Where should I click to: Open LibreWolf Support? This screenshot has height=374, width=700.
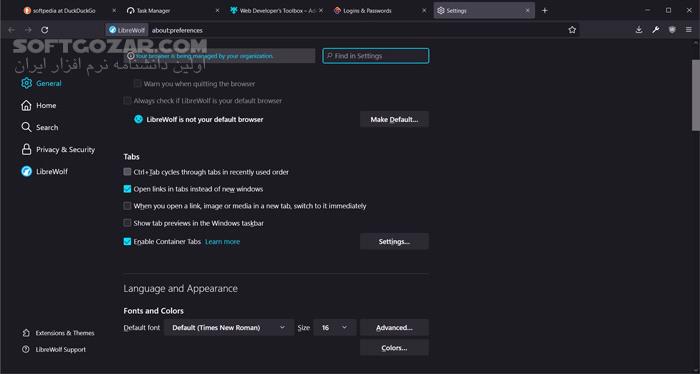click(x=54, y=349)
